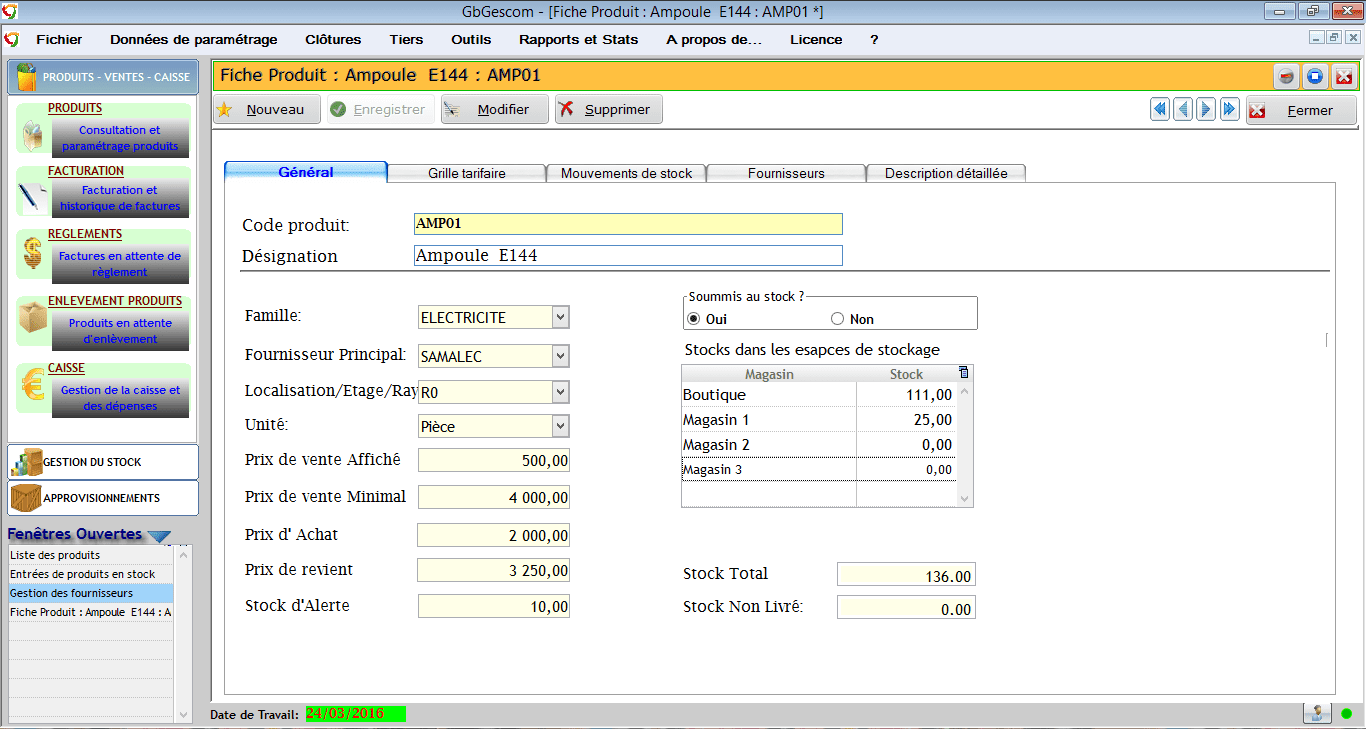Viewport: 1366px width, 729px height.
Task: Click the Modifier button
Action: tap(496, 110)
